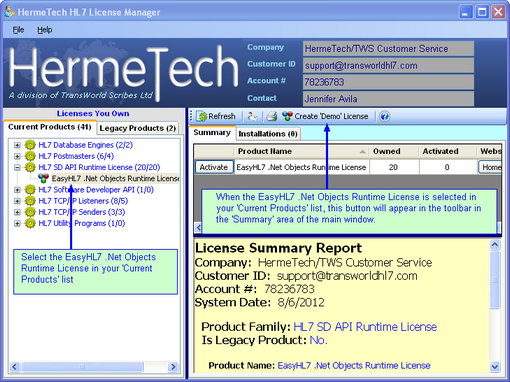Click right arrow of product tree scrollbar
Viewport: 510px width, 382px height.
pyautogui.click(x=173, y=367)
